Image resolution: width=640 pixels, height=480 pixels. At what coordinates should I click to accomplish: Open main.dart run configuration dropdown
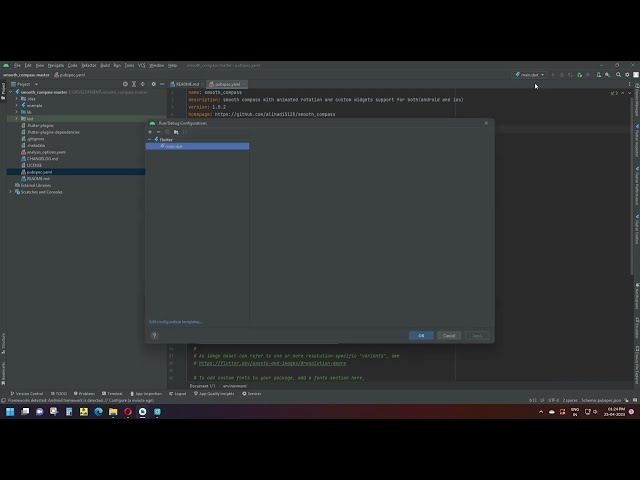point(529,75)
